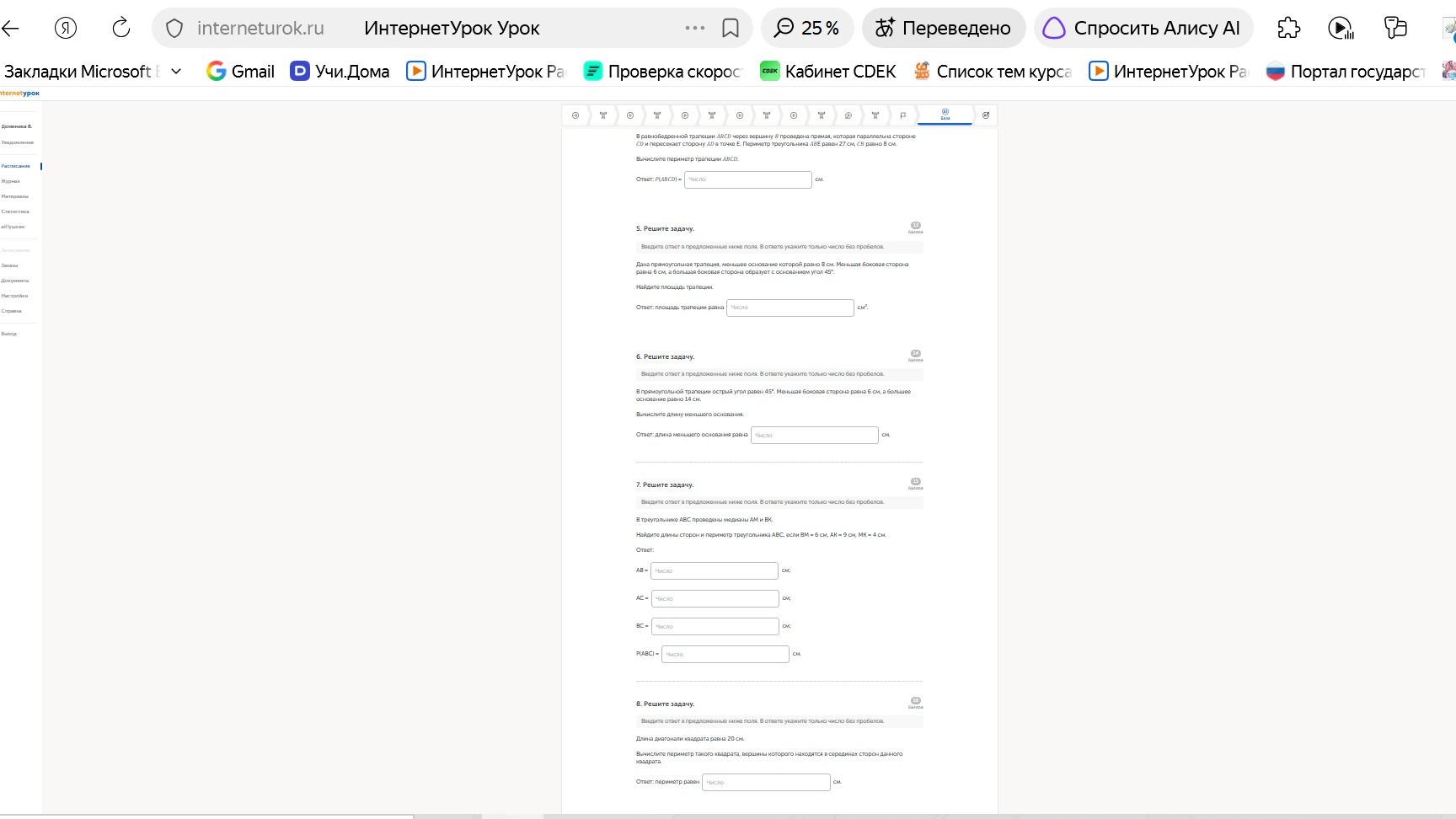Screen dimensions: 1456x819
Task: Click Выход to log out
Action: tap(9, 334)
